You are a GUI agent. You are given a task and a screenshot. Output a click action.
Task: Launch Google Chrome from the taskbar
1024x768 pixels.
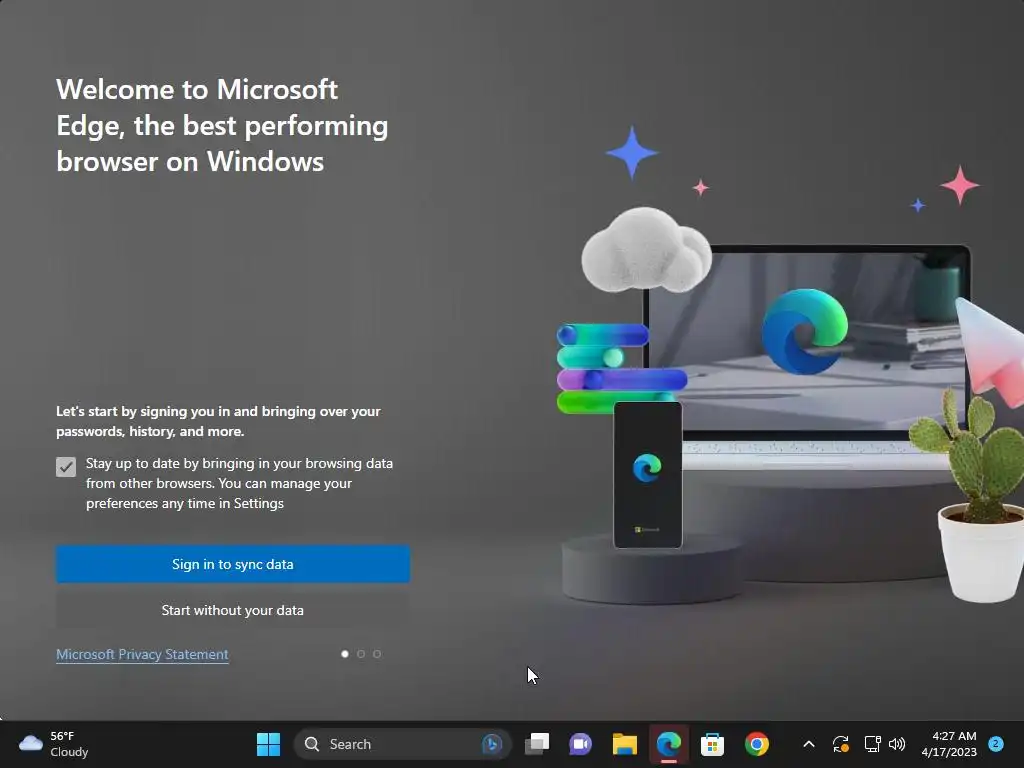click(757, 744)
